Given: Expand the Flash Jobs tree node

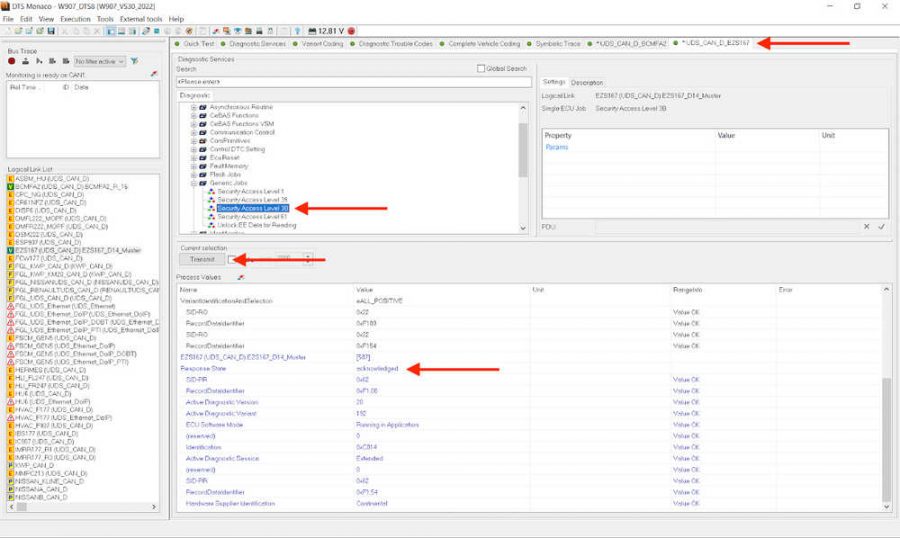Looking at the screenshot, I should pos(193,174).
